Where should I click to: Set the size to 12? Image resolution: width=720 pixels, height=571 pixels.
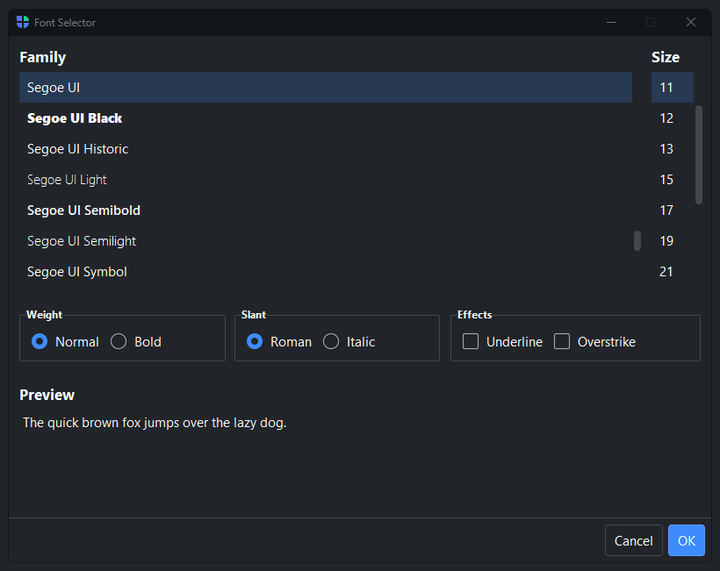(672, 118)
